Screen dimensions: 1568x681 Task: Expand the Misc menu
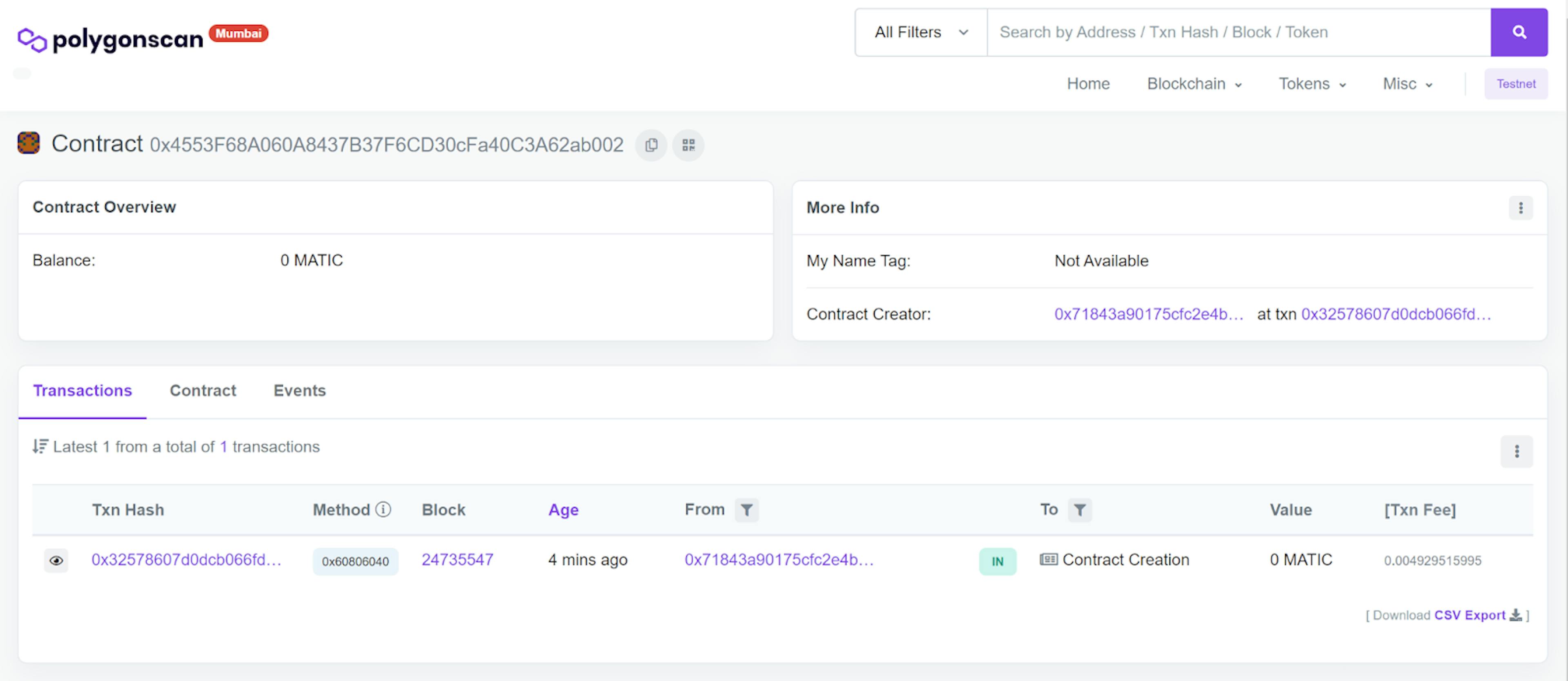[x=1407, y=84]
